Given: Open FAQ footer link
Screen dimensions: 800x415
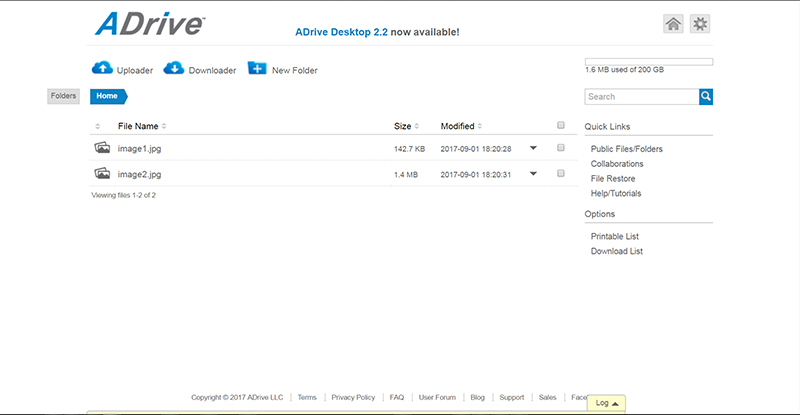Looking at the screenshot, I should [x=396, y=397].
